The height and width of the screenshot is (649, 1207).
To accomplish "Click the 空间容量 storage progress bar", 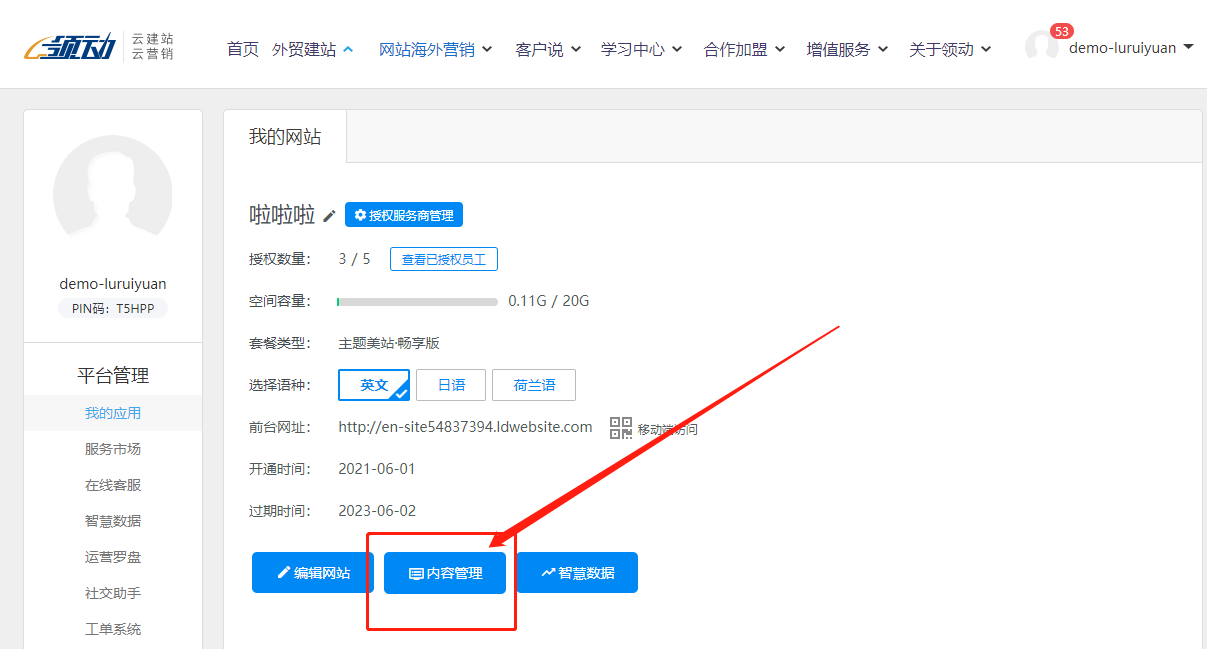I will tap(417, 301).
